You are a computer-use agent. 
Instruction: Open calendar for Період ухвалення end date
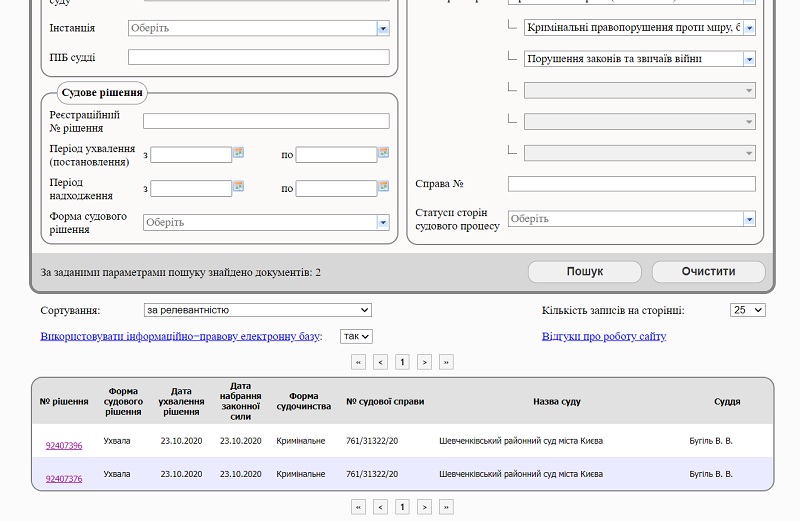tap(383, 153)
